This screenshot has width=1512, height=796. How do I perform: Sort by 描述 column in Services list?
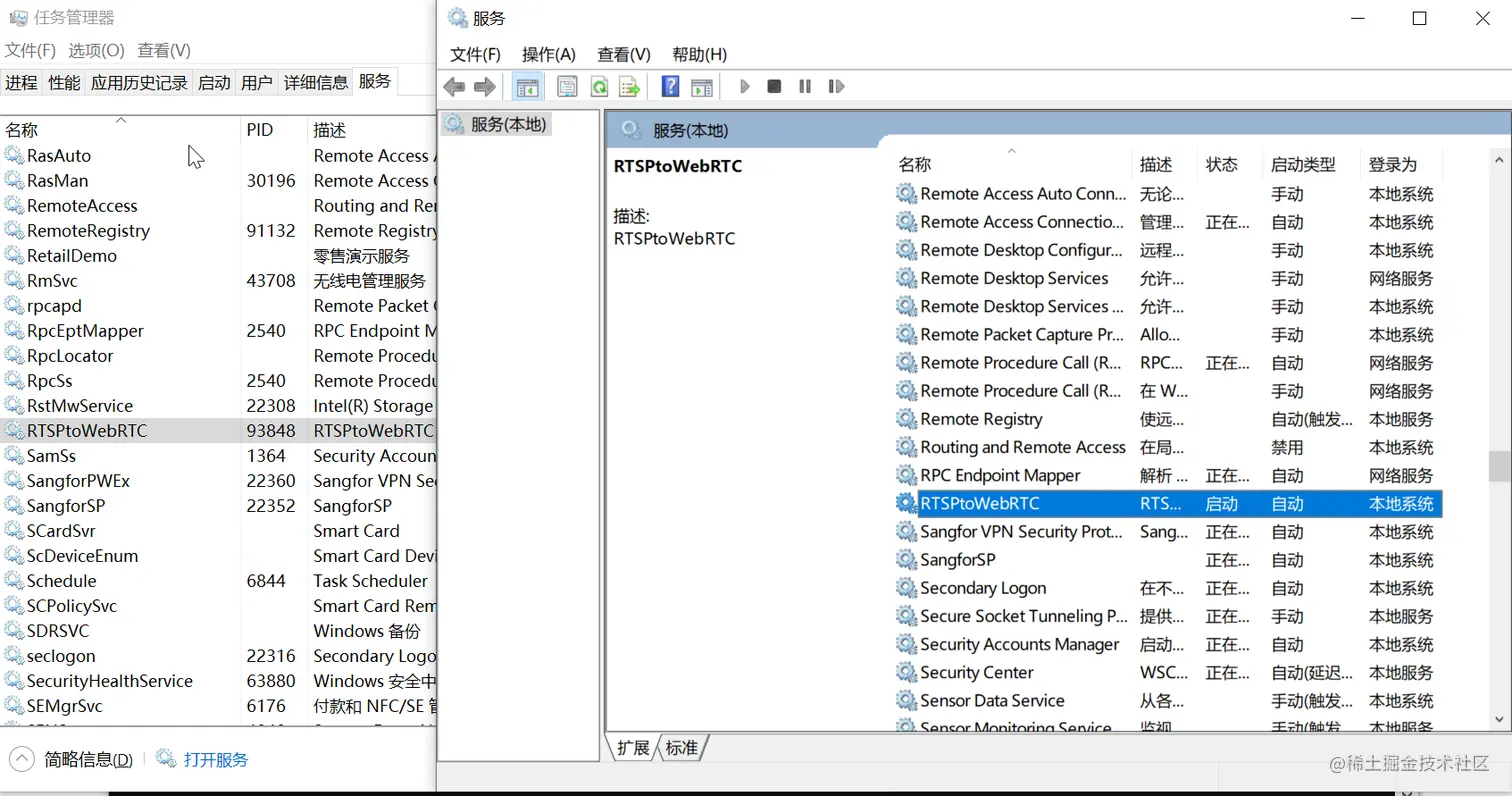click(1164, 165)
